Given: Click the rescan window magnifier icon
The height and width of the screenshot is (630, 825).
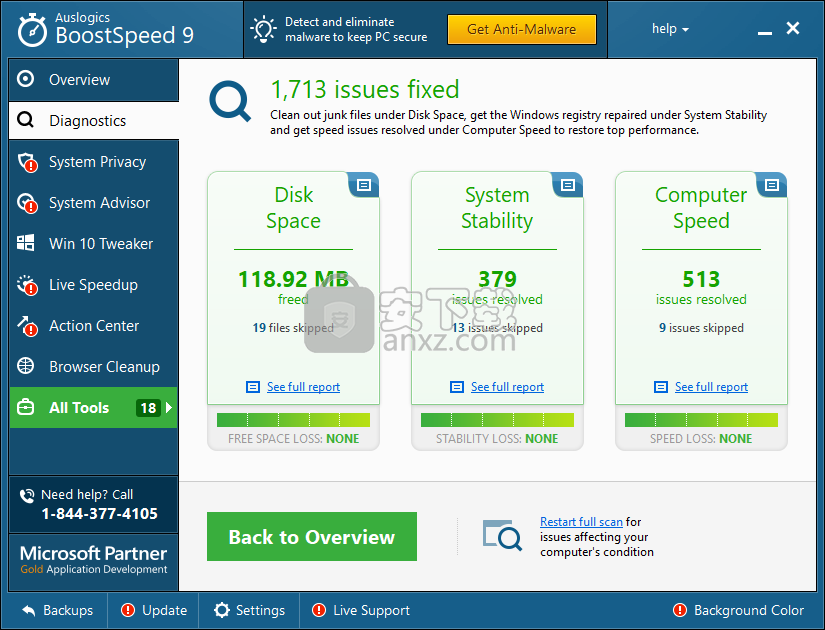Looking at the screenshot, I should pyautogui.click(x=502, y=535).
